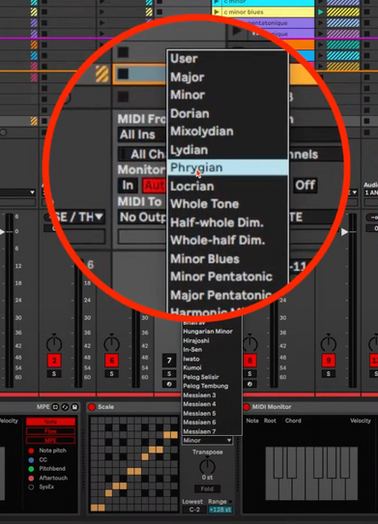This screenshot has height=524, width=378.
Task: Click the arm button under track 8 solo
Action: 250,384
